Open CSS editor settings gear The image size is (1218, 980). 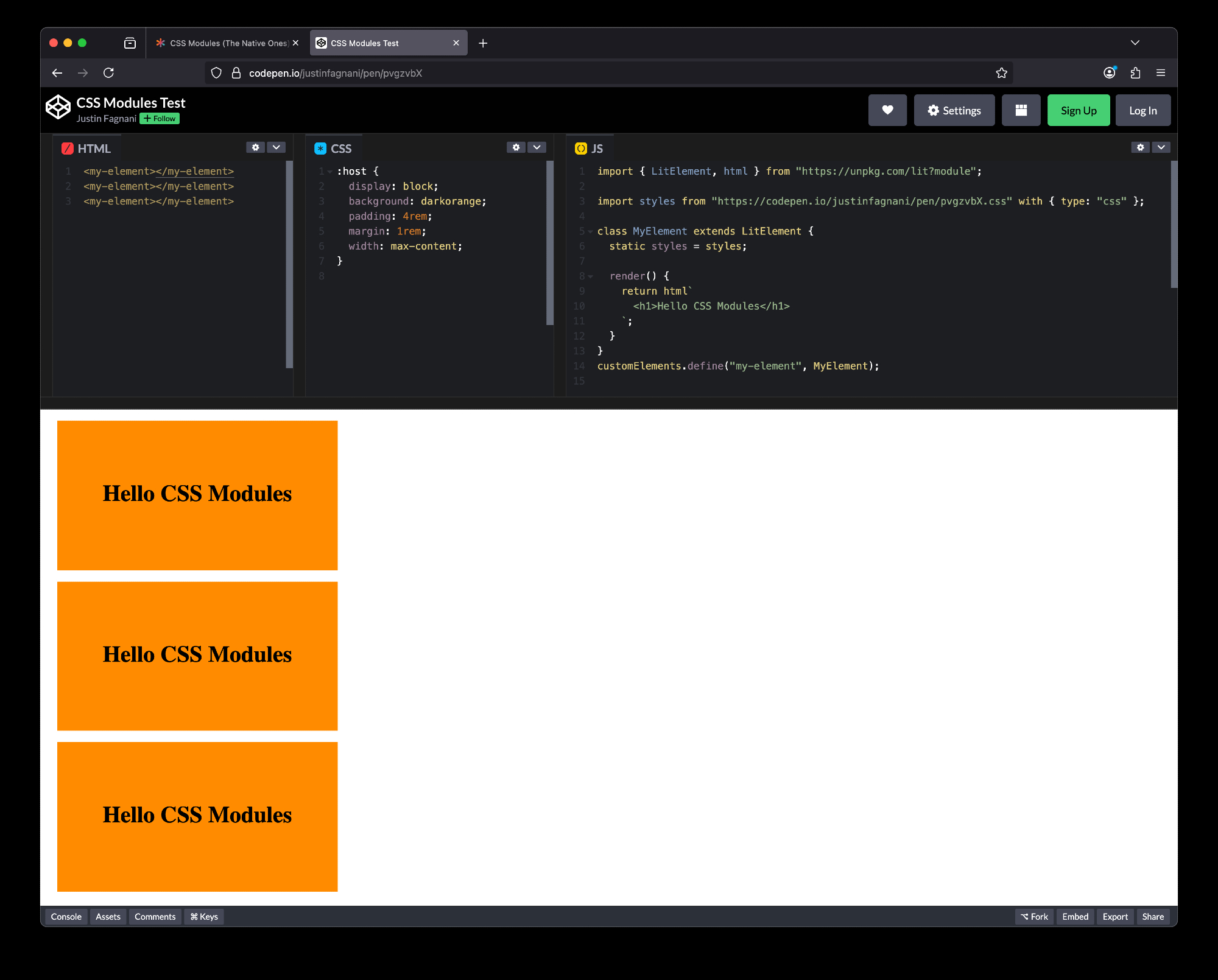516,147
